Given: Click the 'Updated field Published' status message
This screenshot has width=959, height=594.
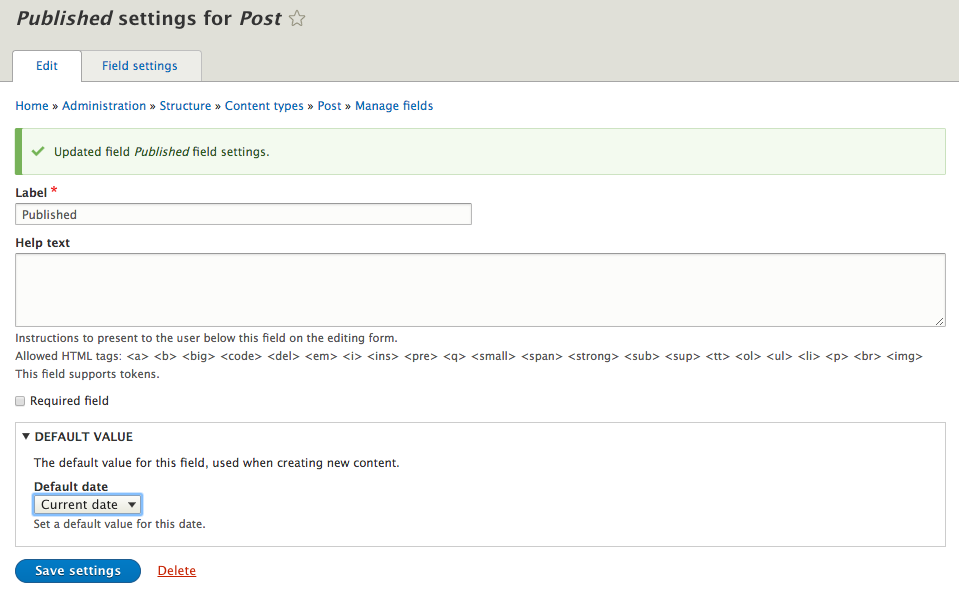Looking at the screenshot, I should pyautogui.click(x=162, y=152).
